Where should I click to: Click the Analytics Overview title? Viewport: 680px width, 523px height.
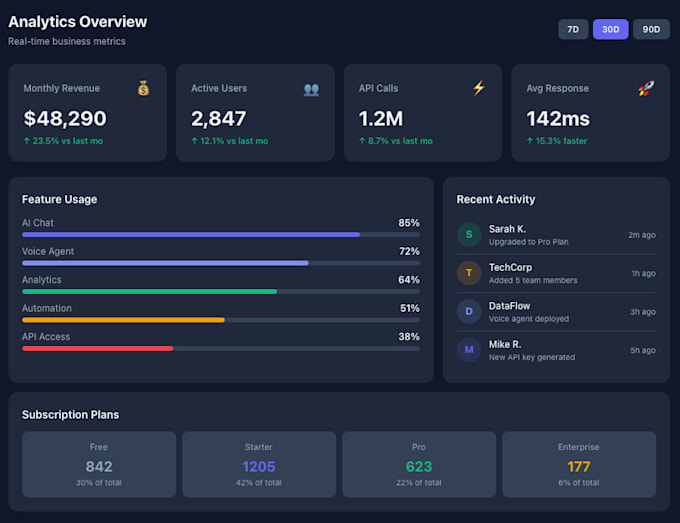(78, 22)
